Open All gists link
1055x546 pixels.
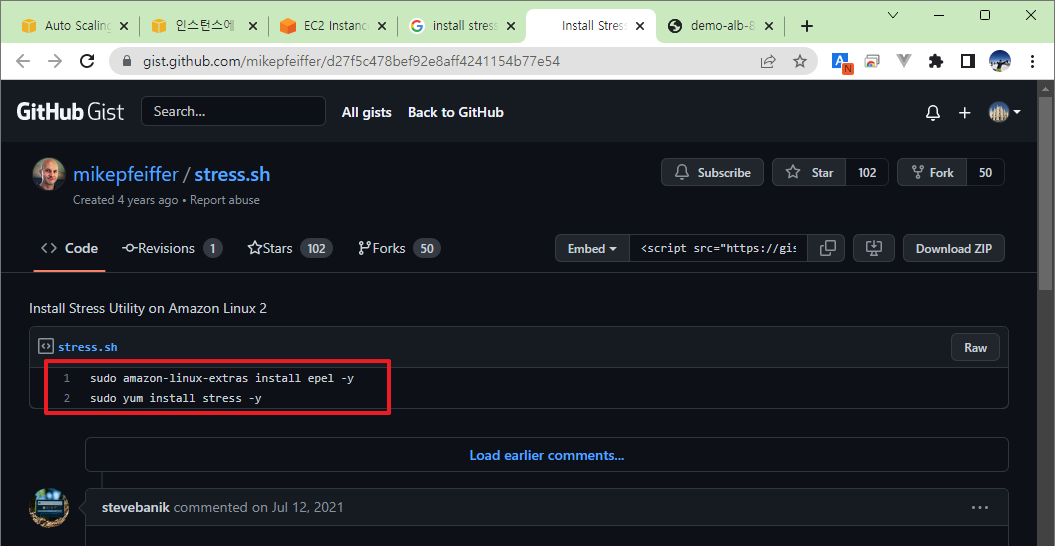366,112
